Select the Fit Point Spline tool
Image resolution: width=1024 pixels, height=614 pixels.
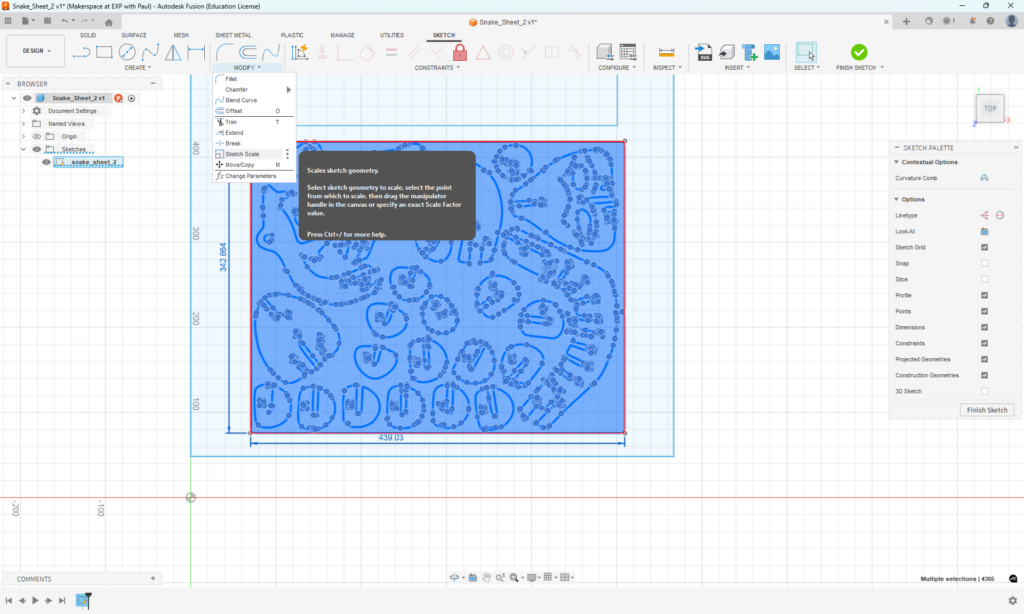(152, 53)
